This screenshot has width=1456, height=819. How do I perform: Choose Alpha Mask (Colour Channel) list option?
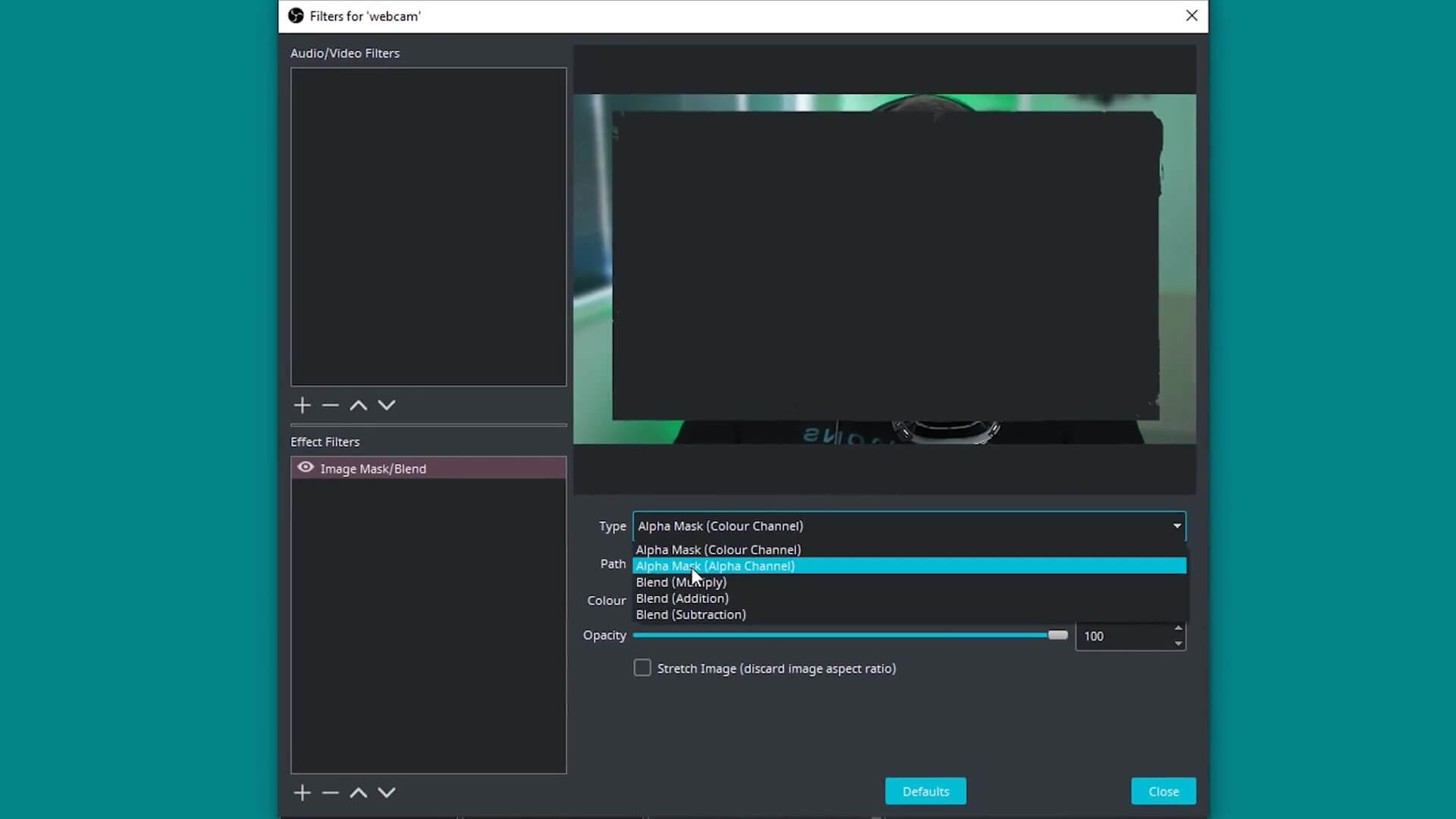click(x=718, y=550)
